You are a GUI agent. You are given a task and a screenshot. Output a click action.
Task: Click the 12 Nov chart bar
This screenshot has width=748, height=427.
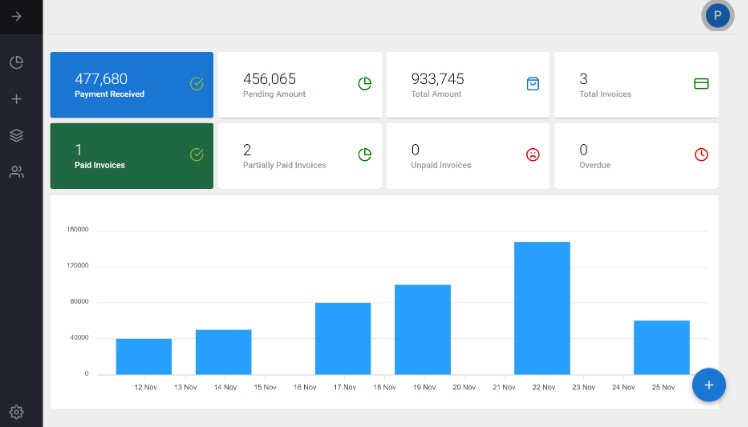[x=143, y=356]
